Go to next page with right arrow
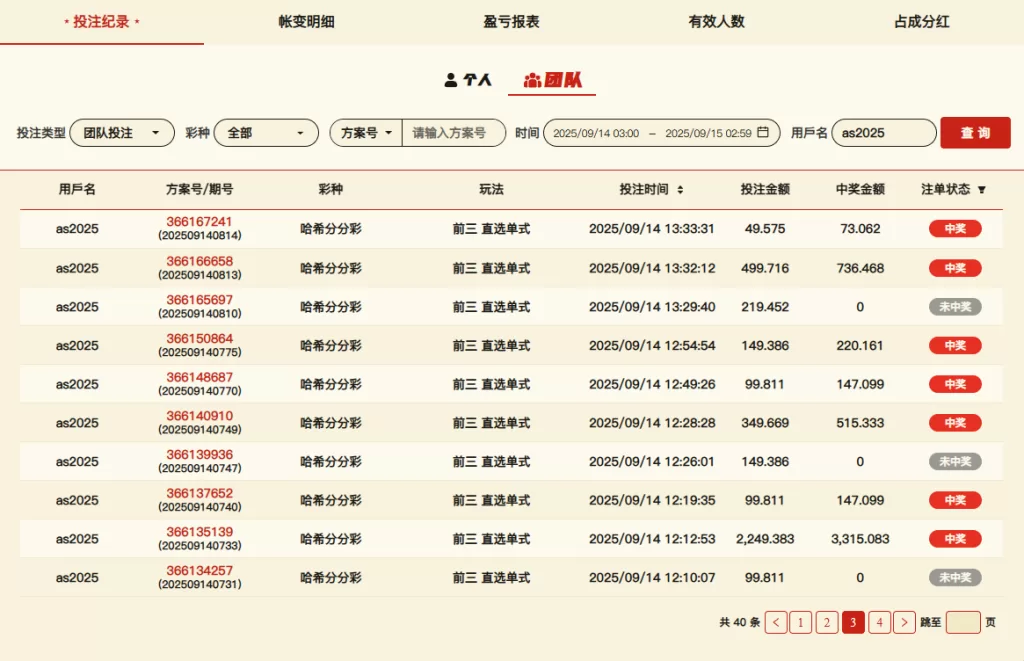1024x661 pixels. (904, 622)
